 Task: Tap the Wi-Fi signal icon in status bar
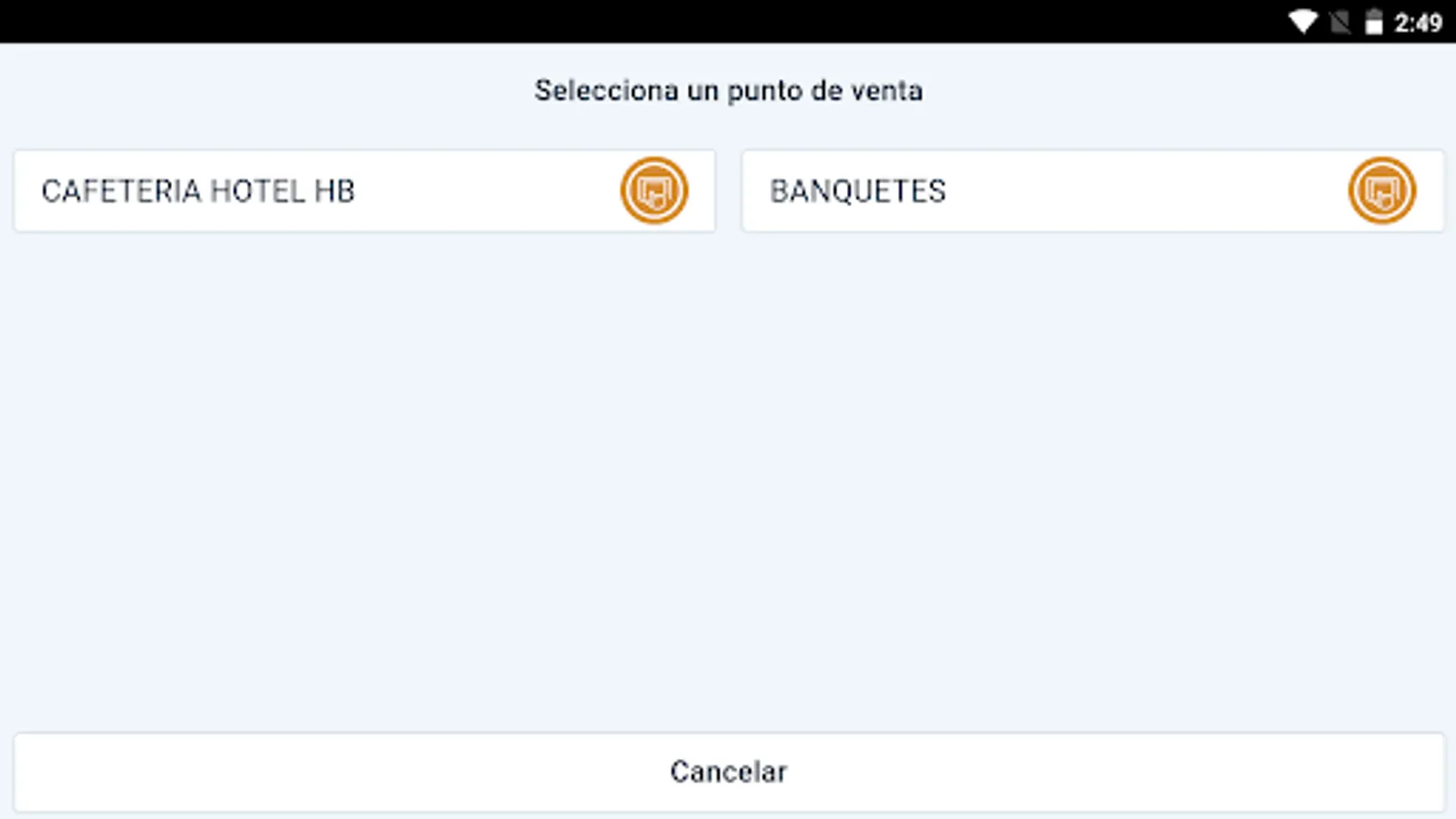[1302, 22]
